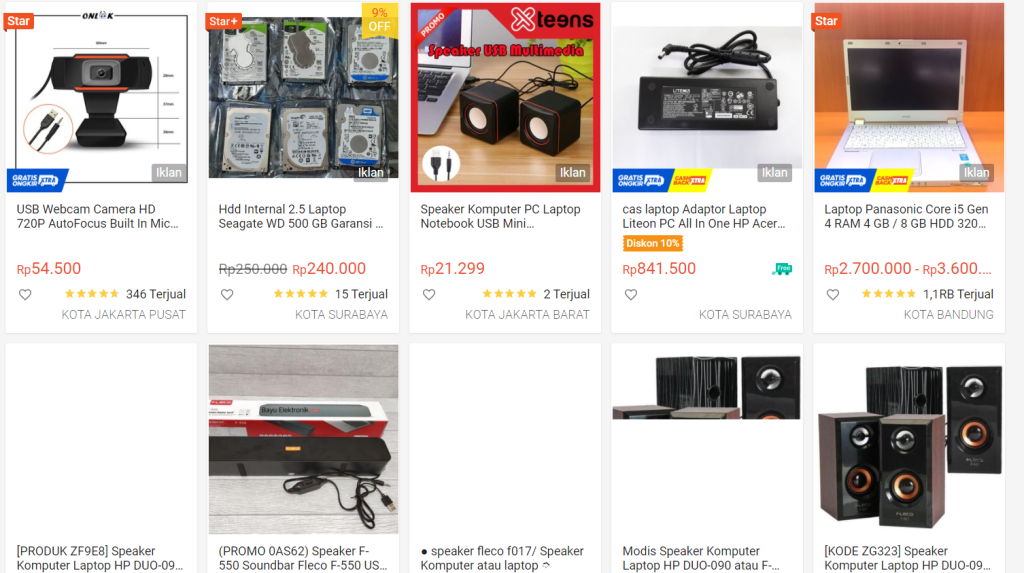This screenshot has height=573, width=1024.
Task: Click the free shipping truck icon by Rp841.500
Action: click(x=782, y=269)
